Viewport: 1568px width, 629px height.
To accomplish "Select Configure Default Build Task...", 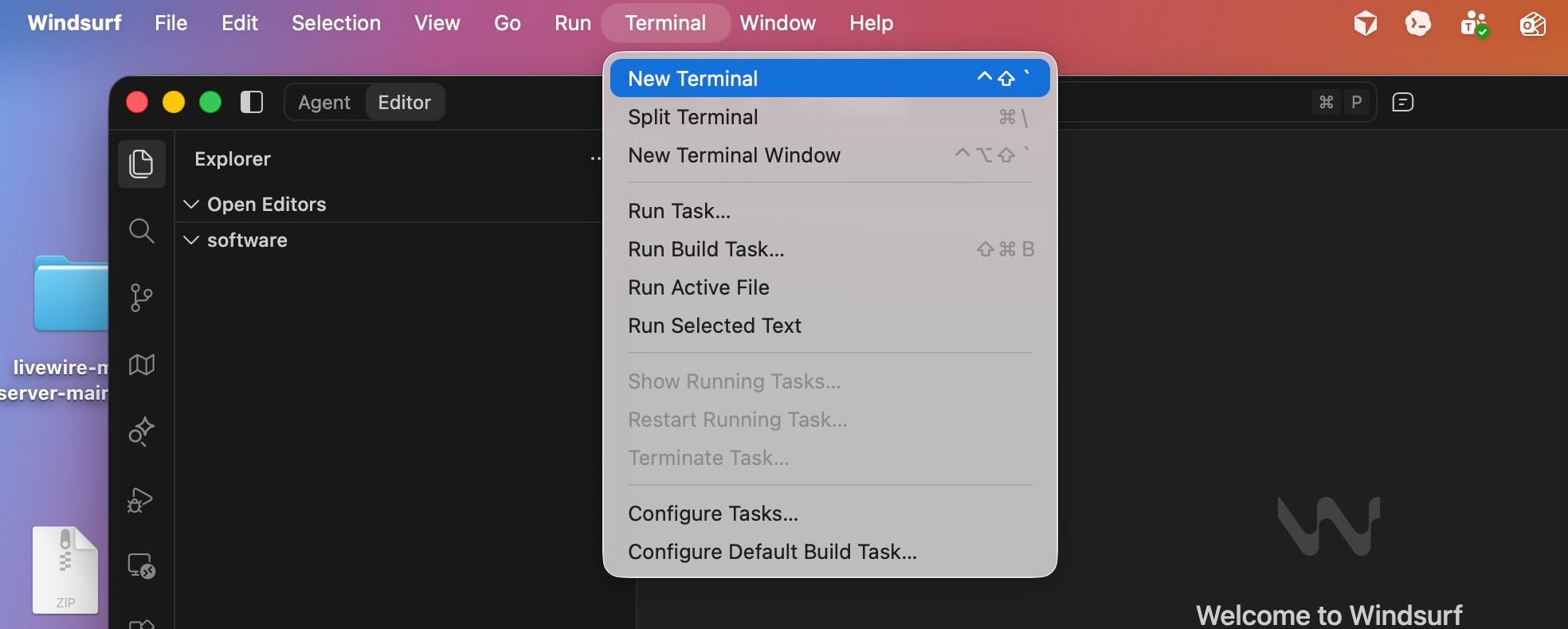I will click(x=829, y=552).
